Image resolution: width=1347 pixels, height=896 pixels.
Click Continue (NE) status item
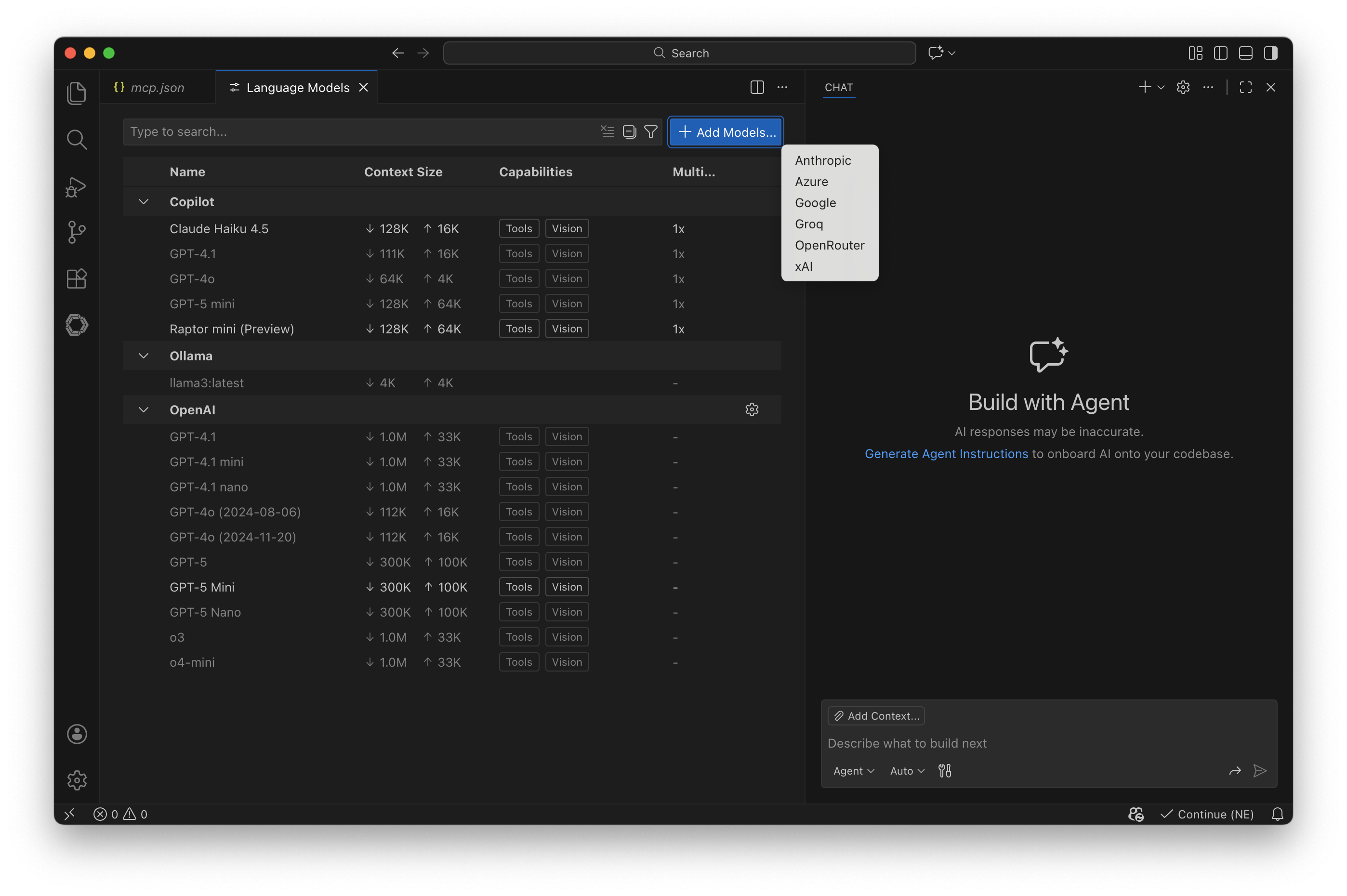(x=1207, y=814)
